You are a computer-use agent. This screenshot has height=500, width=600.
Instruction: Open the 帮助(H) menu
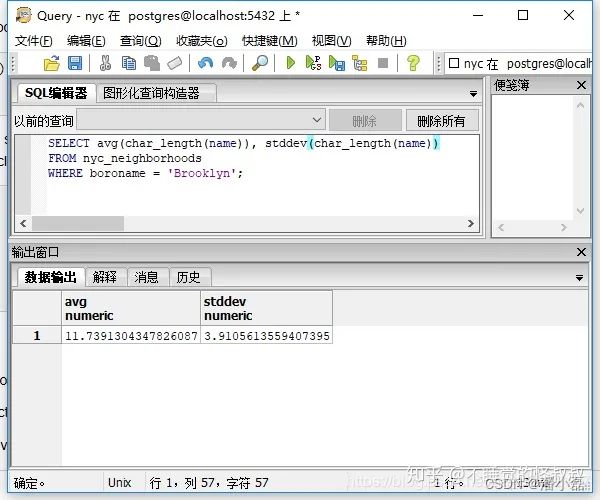[x=386, y=41]
